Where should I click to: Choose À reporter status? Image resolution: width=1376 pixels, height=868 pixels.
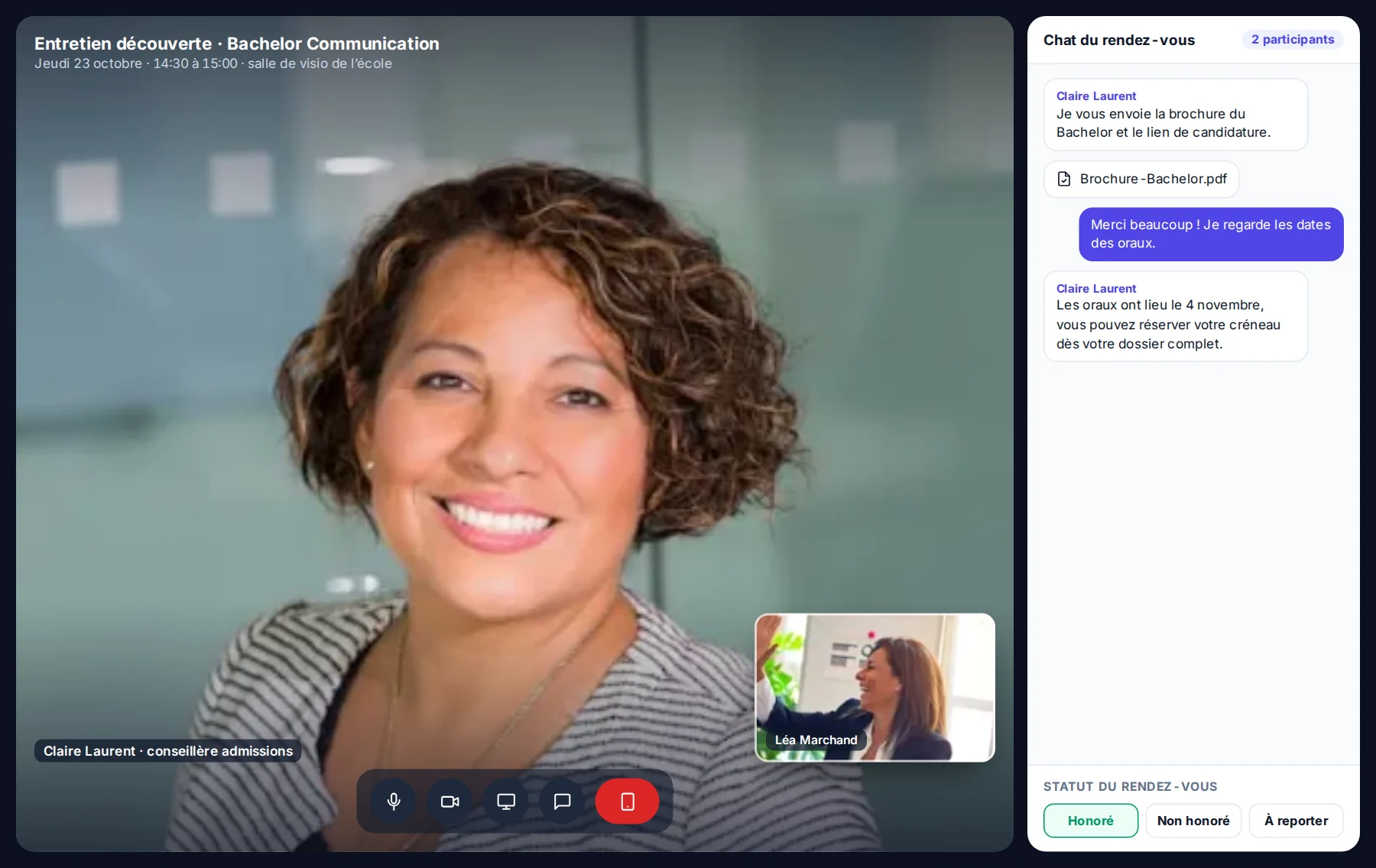(1296, 821)
